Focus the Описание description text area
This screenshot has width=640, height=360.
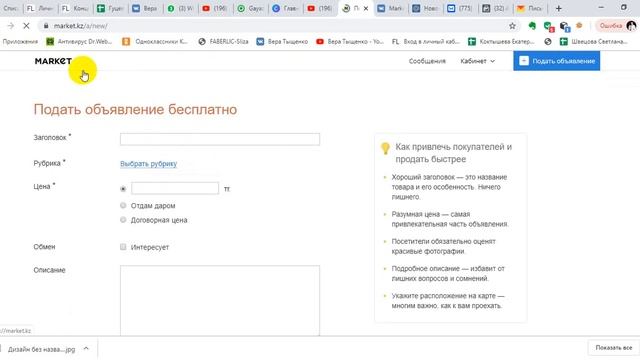[220, 301]
